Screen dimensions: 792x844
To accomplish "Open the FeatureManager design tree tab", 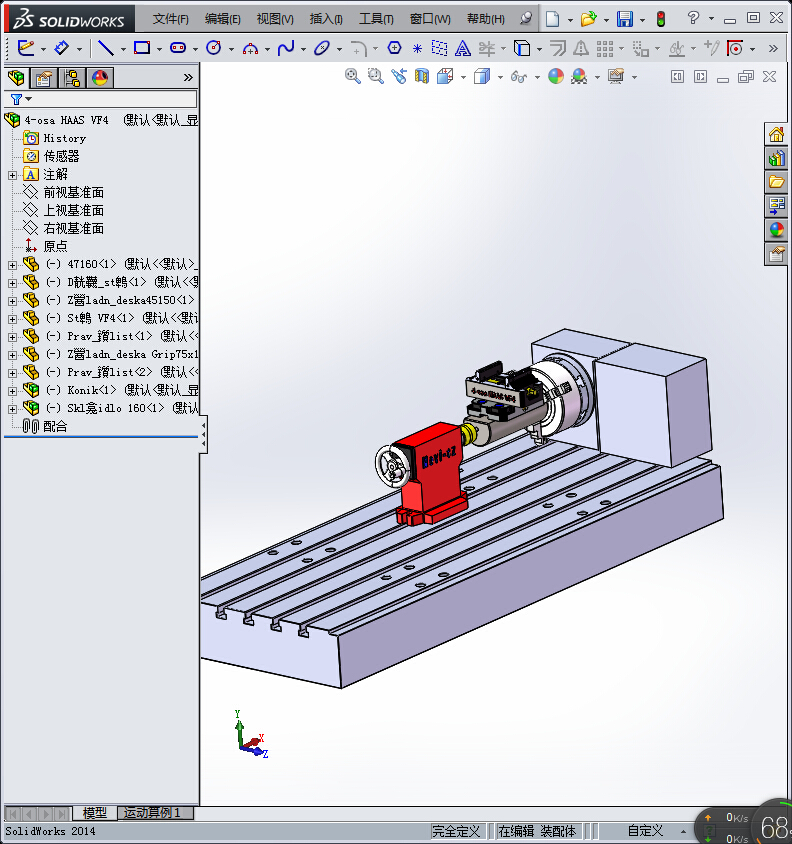I will click(17, 78).
